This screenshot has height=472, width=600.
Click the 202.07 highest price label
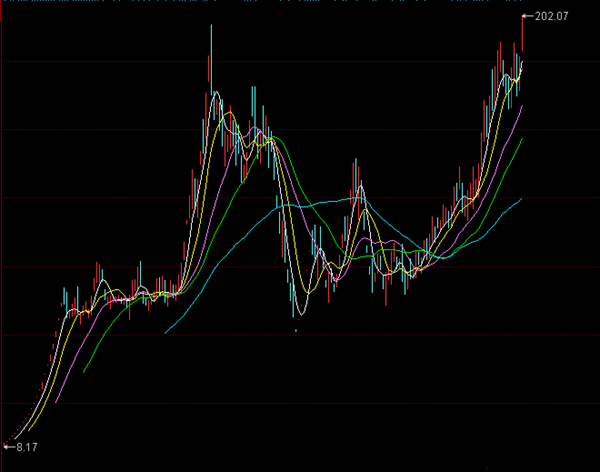click(551, 16)
